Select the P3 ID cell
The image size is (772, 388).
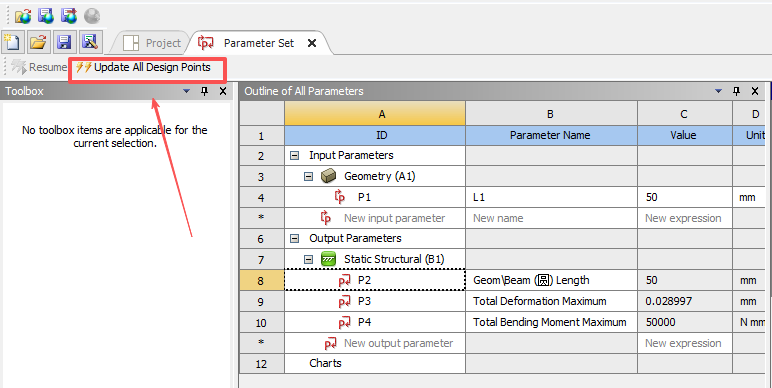click(x=375, y=301)
